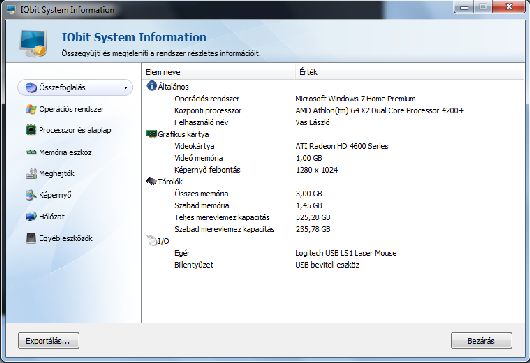Select the Összes memória row

(333, 193)
